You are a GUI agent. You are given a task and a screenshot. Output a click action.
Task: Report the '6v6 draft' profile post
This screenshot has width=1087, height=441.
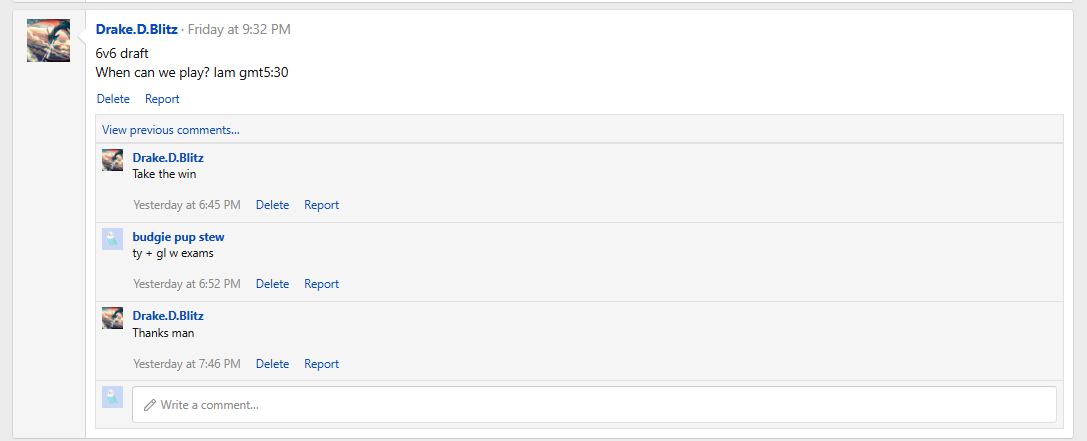pos(162,99)
